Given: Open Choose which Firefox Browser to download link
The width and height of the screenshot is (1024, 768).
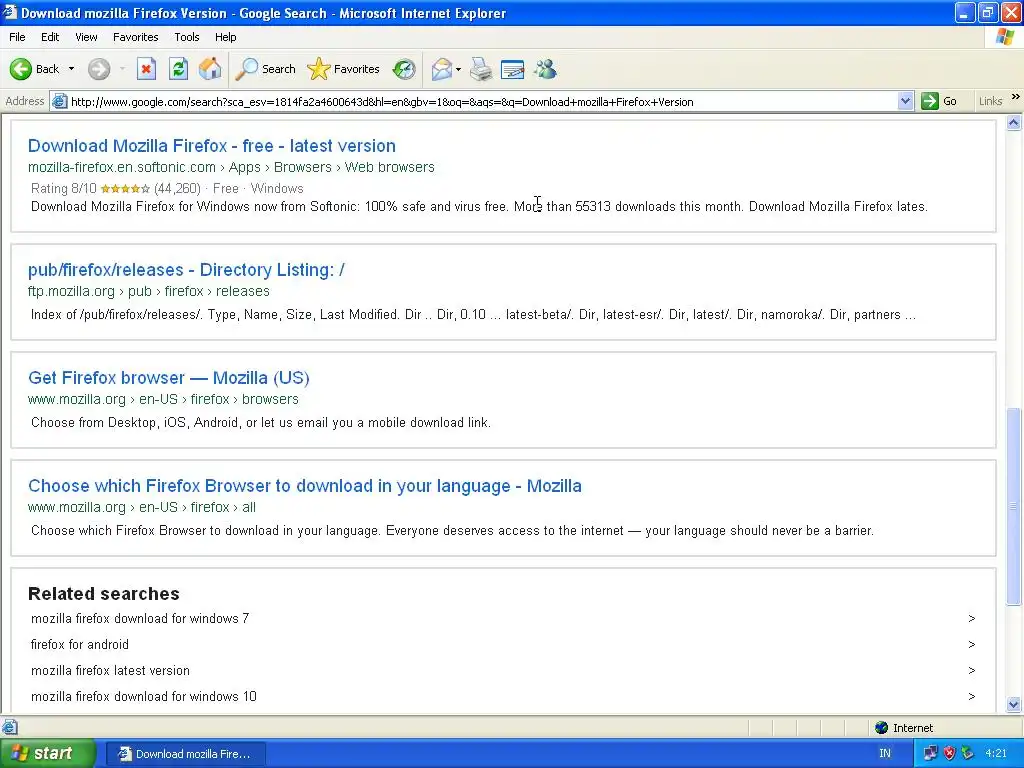Looking at the screenshot, I should [304, 486].
